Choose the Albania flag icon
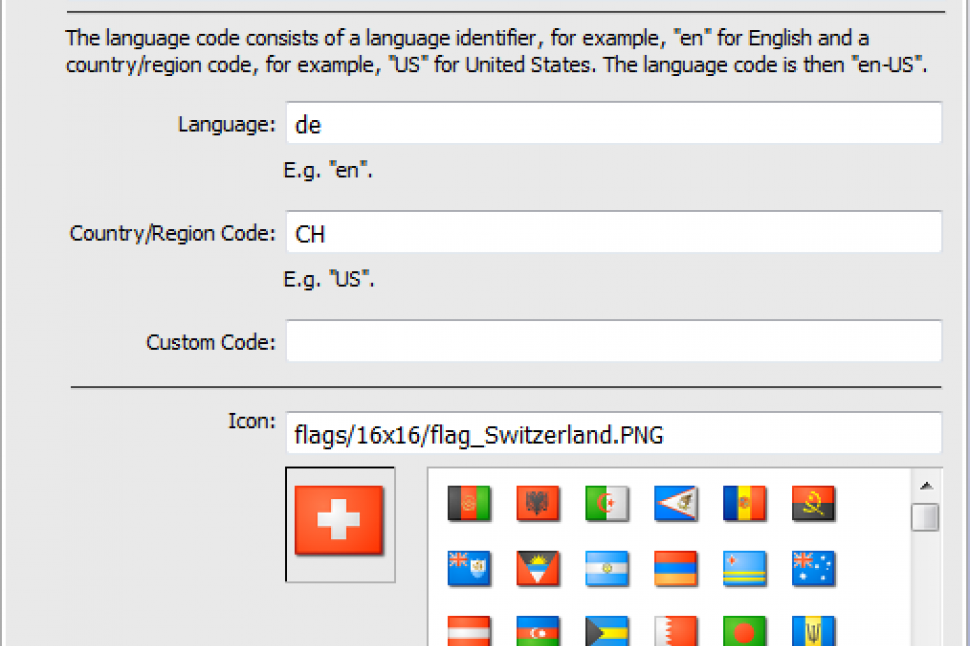Image resolution: width=970 pixels, height=646 pixels. point(538,504)
